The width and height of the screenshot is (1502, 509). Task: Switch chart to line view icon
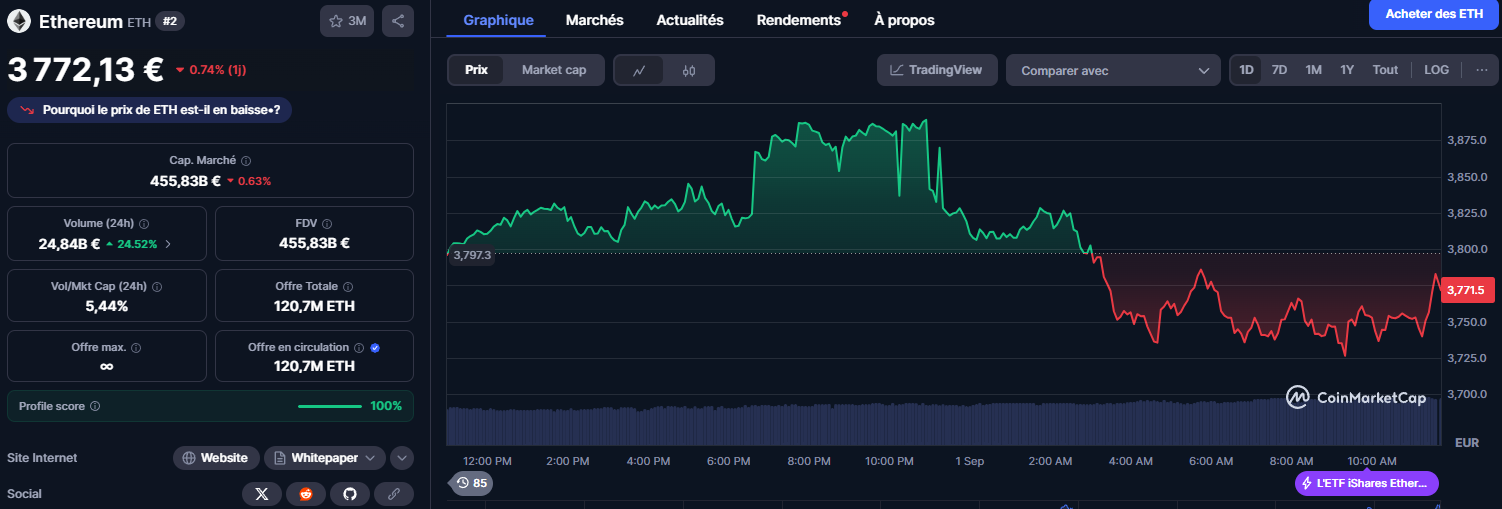(x=639, y=70)
